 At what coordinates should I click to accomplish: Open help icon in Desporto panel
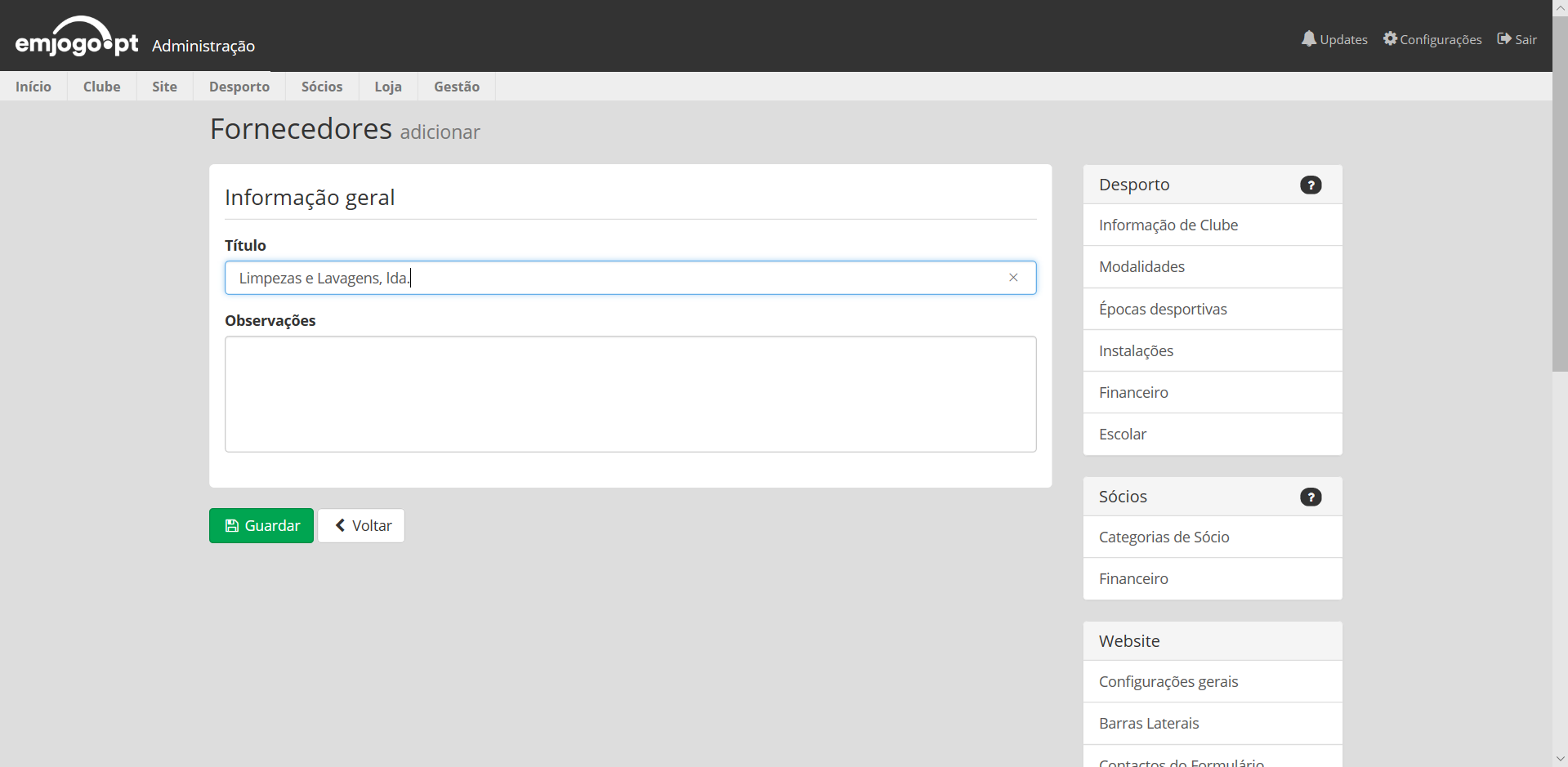coord(1310,185)
